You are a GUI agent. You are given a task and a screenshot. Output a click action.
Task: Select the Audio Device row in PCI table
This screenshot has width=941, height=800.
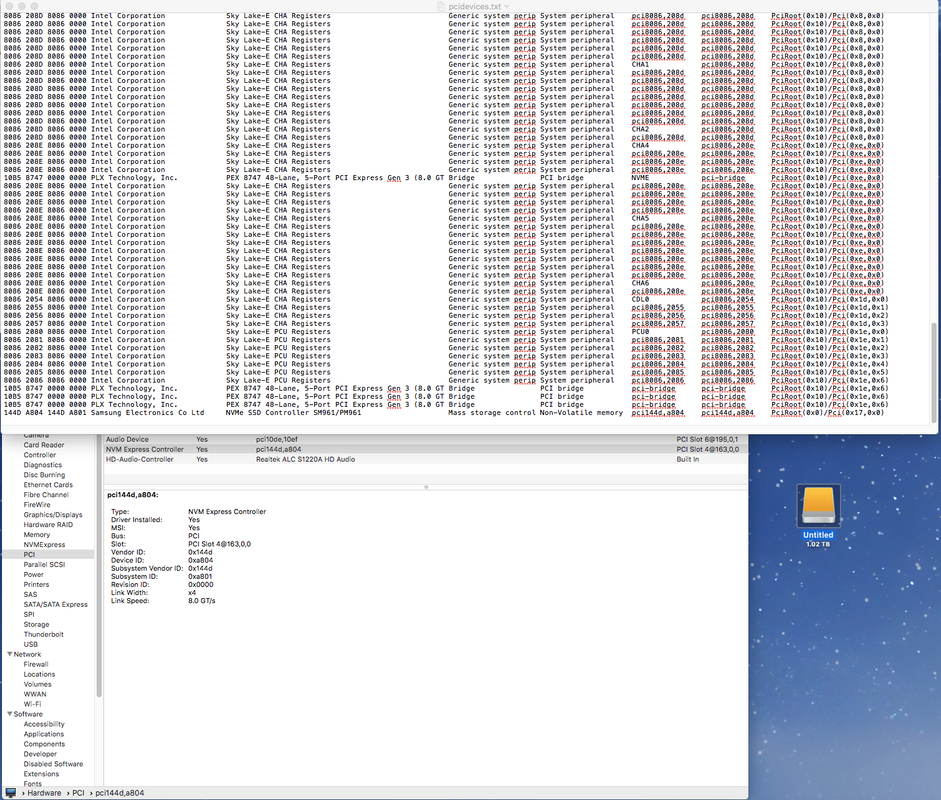425,439
